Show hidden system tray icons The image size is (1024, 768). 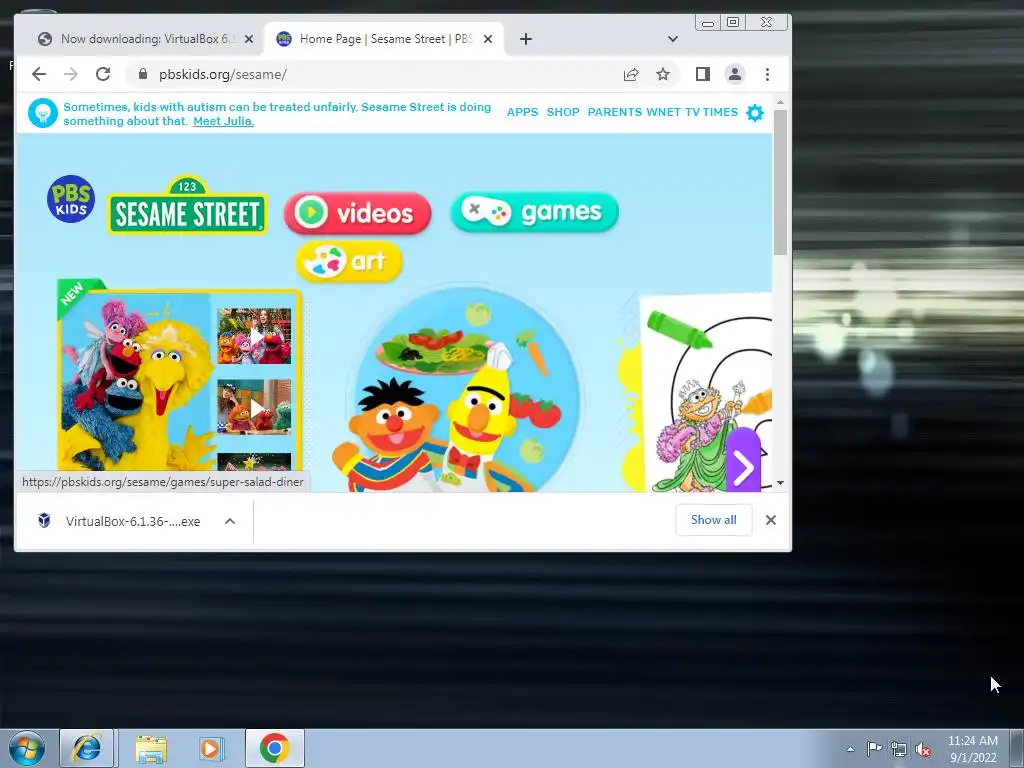[x=850, y=750]
